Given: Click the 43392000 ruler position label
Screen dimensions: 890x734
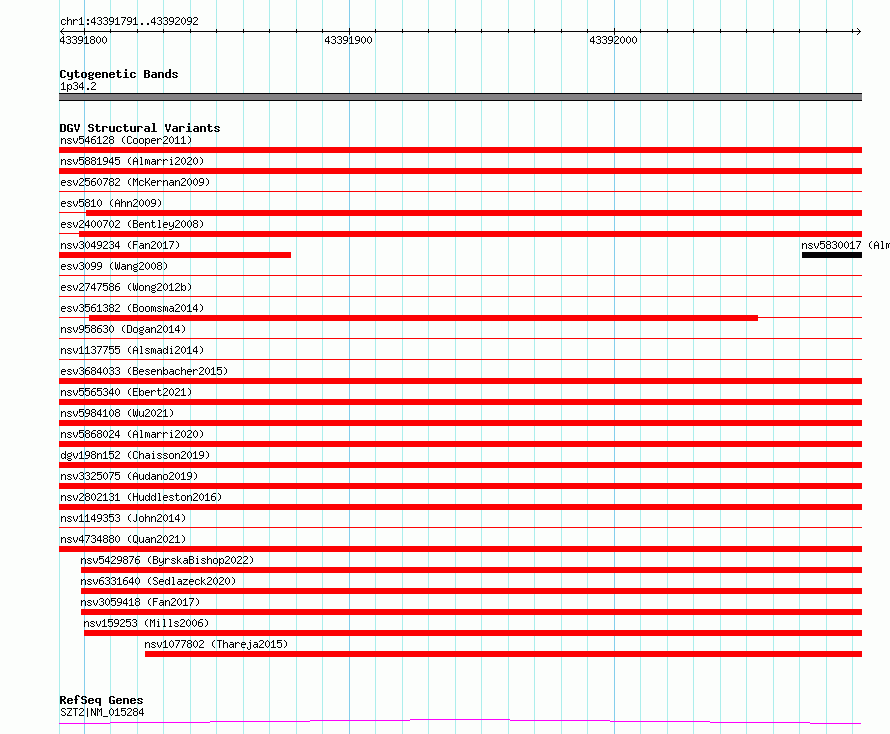Looking at the screenshot, I should pyautogui.click(x=613, y=40).
